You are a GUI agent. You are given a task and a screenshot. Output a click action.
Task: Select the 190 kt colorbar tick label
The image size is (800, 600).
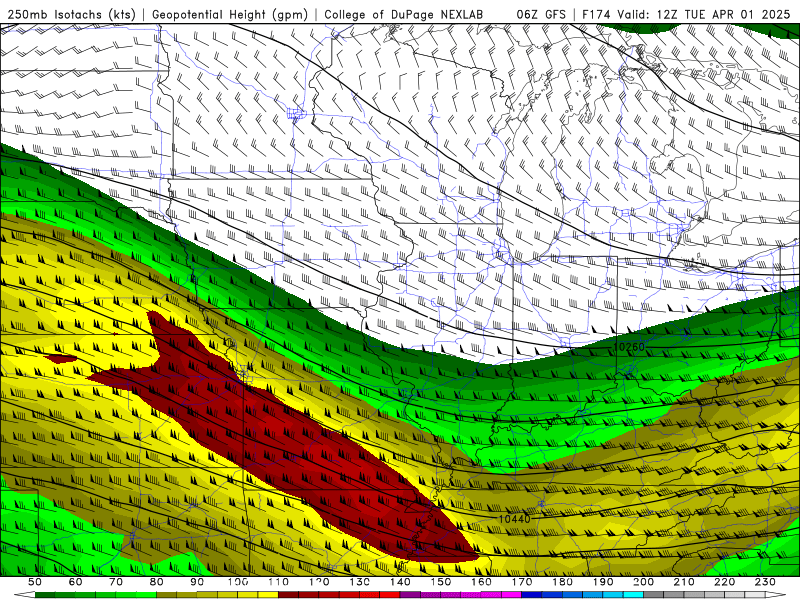click(x=603, y=582)
